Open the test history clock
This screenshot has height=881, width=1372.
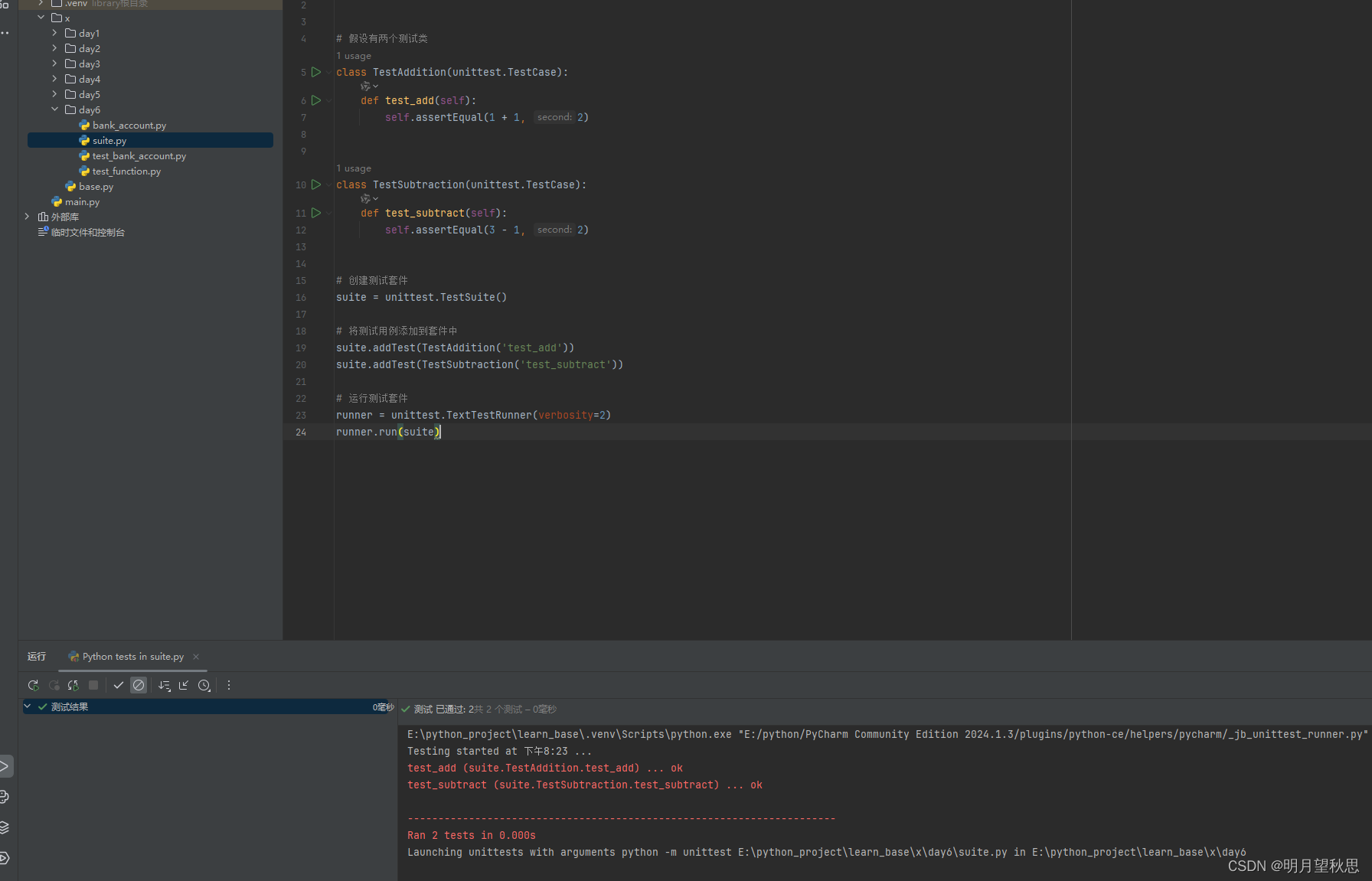point(204,686)
